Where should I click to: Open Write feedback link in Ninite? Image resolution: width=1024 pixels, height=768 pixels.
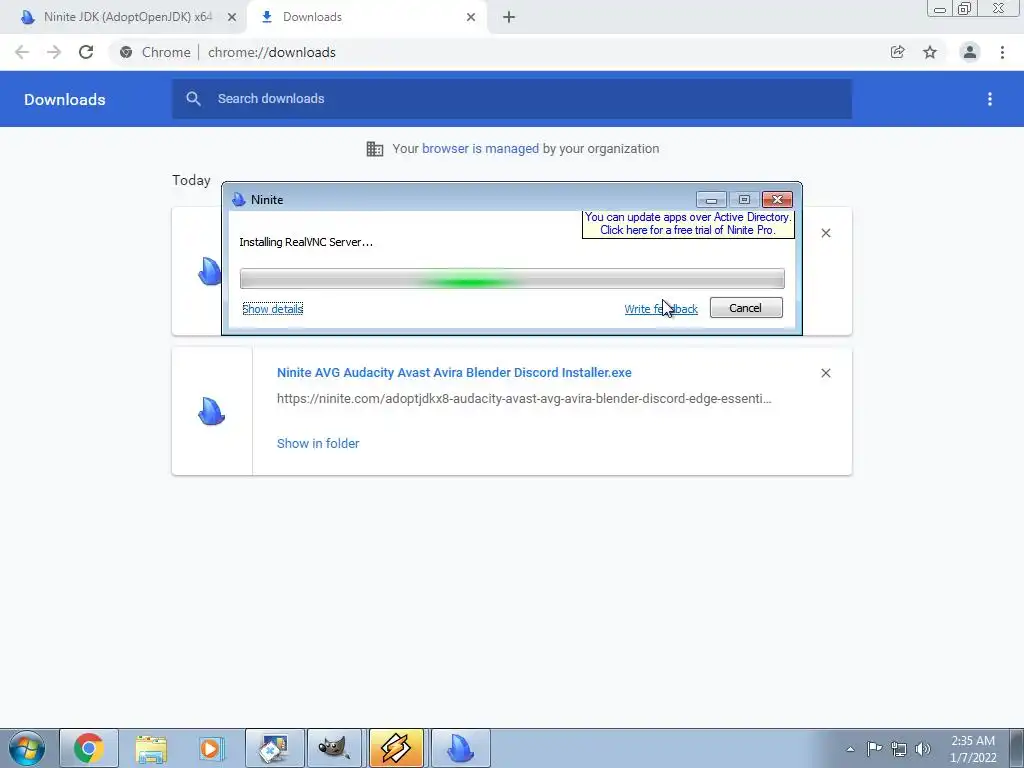pos(661,309)
